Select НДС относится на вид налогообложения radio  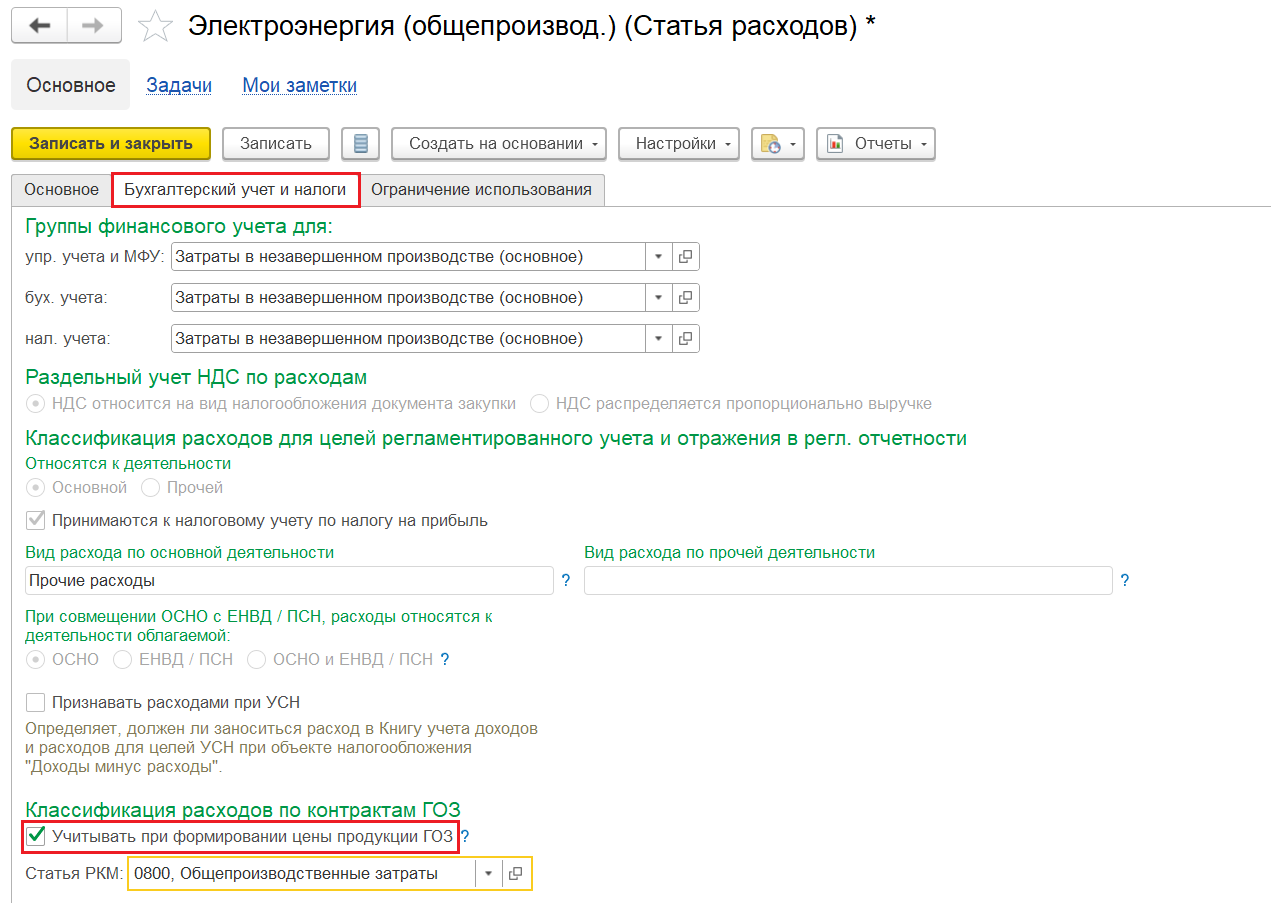point(35,404)
